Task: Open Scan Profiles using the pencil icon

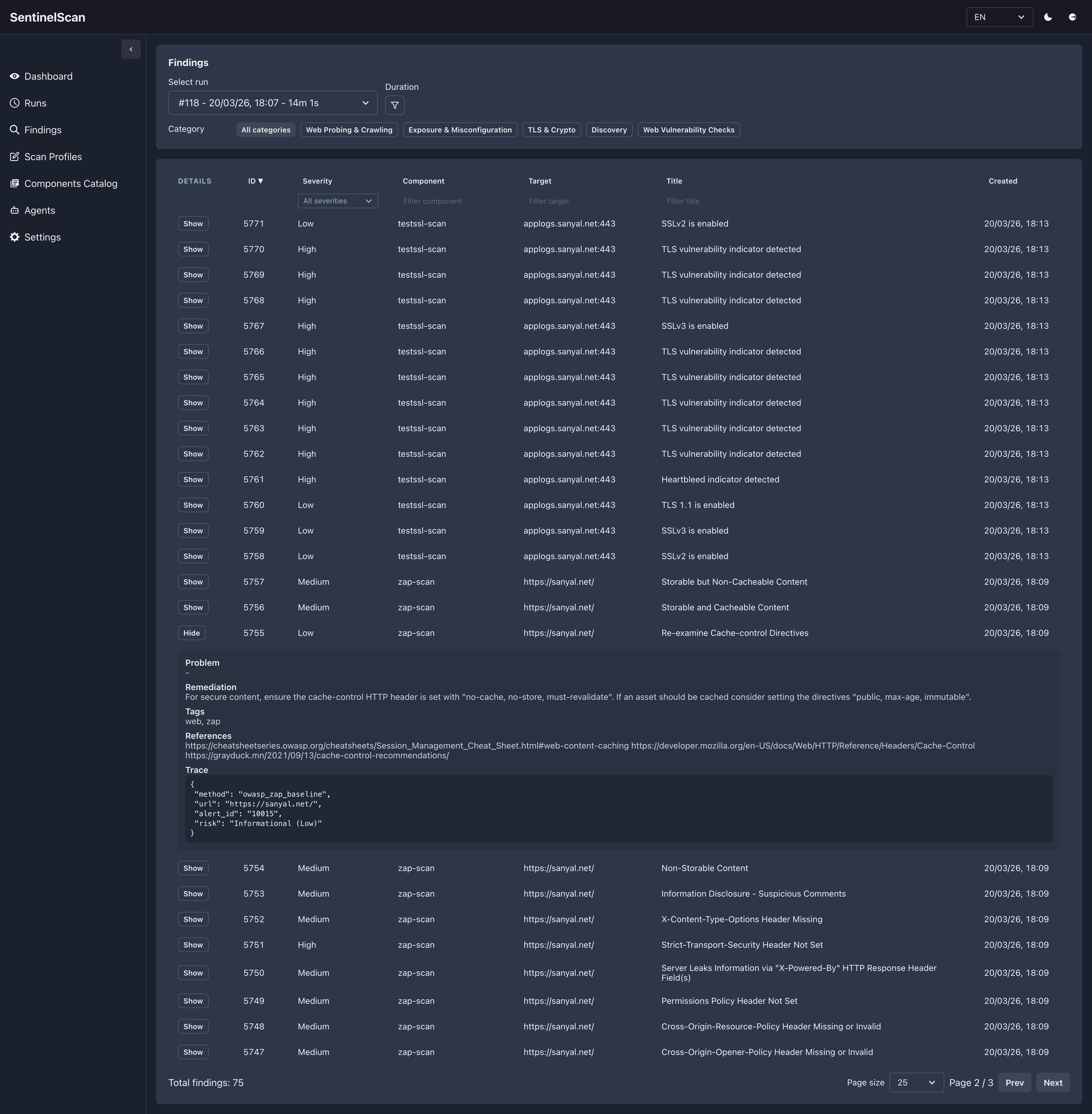Action: tap(14, 157)
